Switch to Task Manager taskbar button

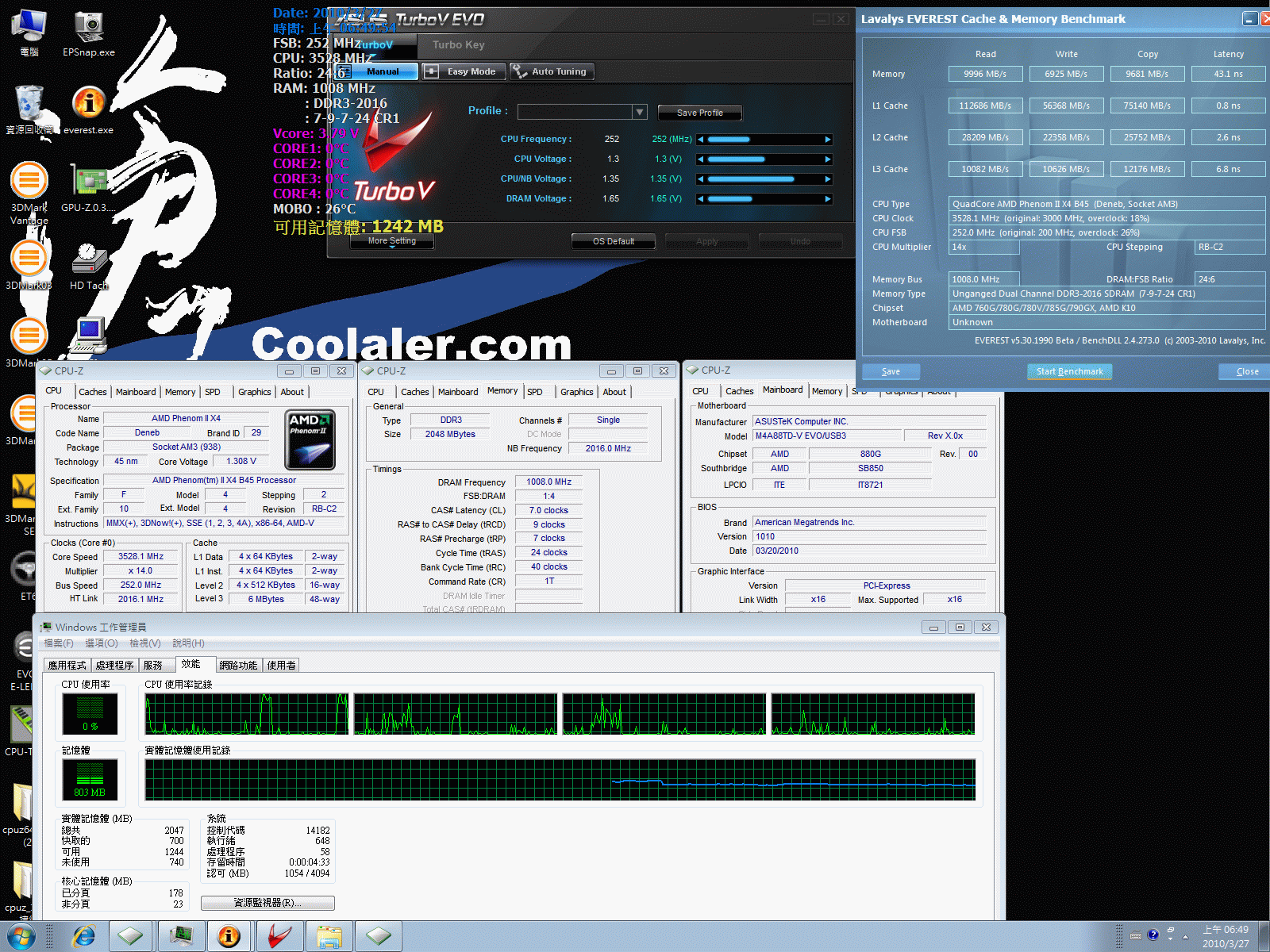[x=181, y=937]
